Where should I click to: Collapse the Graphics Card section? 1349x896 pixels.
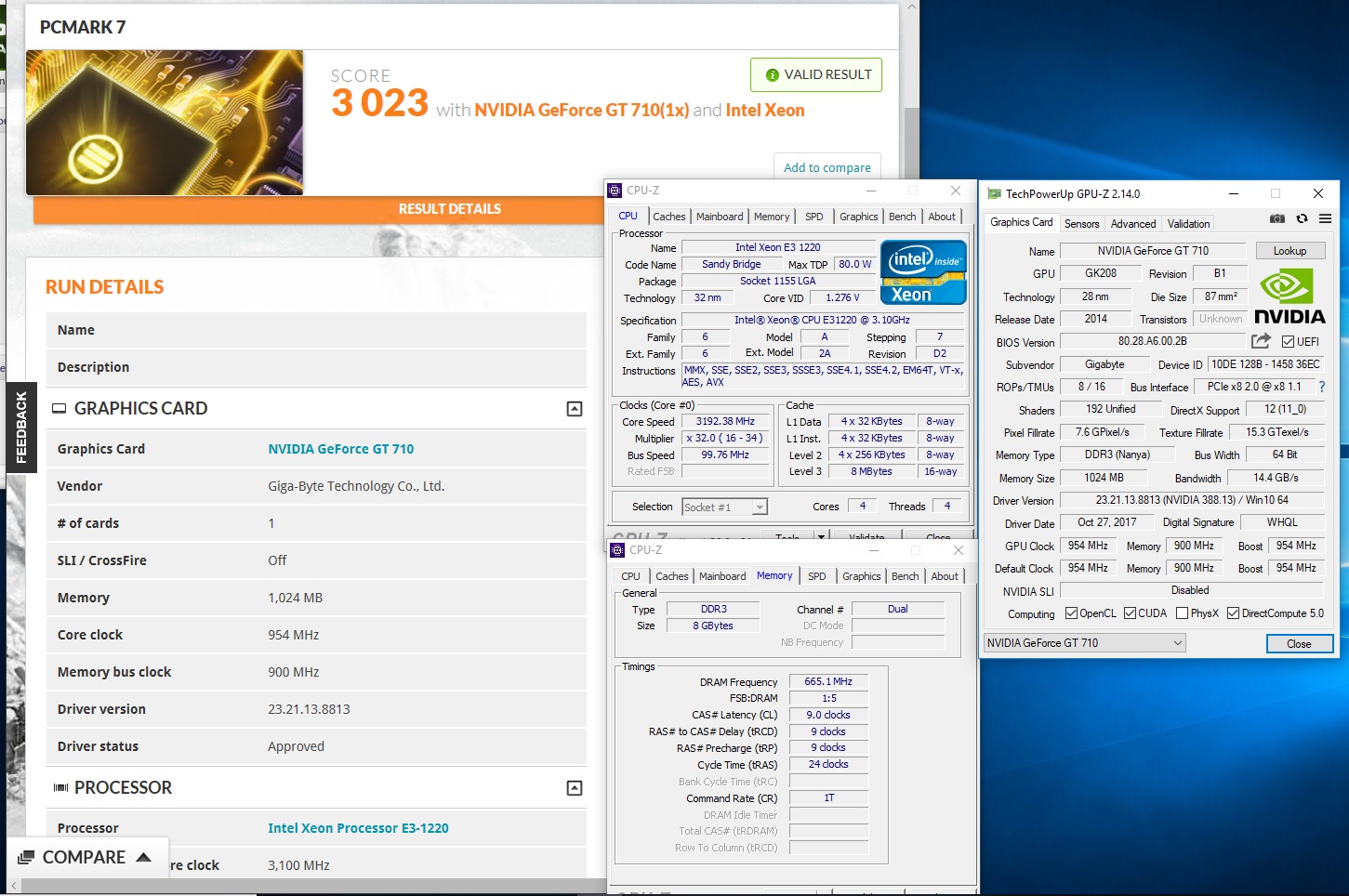click(575, 409)
